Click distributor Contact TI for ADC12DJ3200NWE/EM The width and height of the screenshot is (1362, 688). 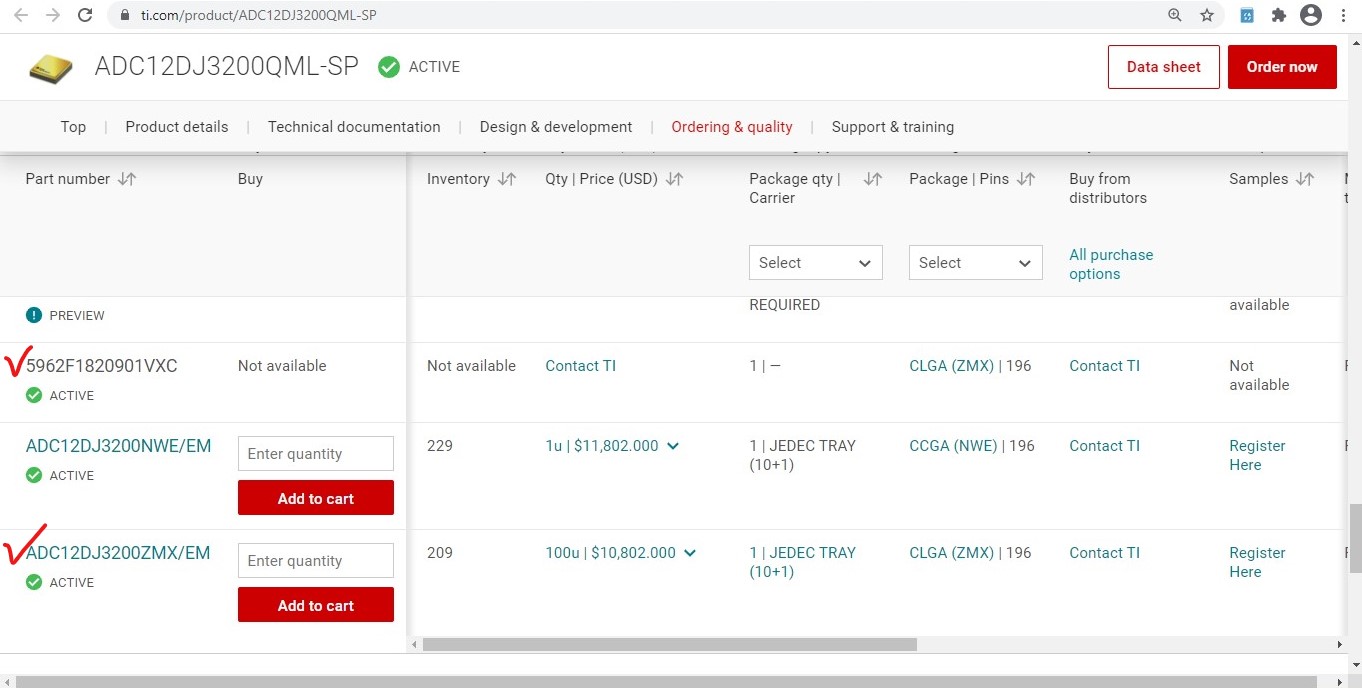pyautogui.click(x=1105, y=446)
